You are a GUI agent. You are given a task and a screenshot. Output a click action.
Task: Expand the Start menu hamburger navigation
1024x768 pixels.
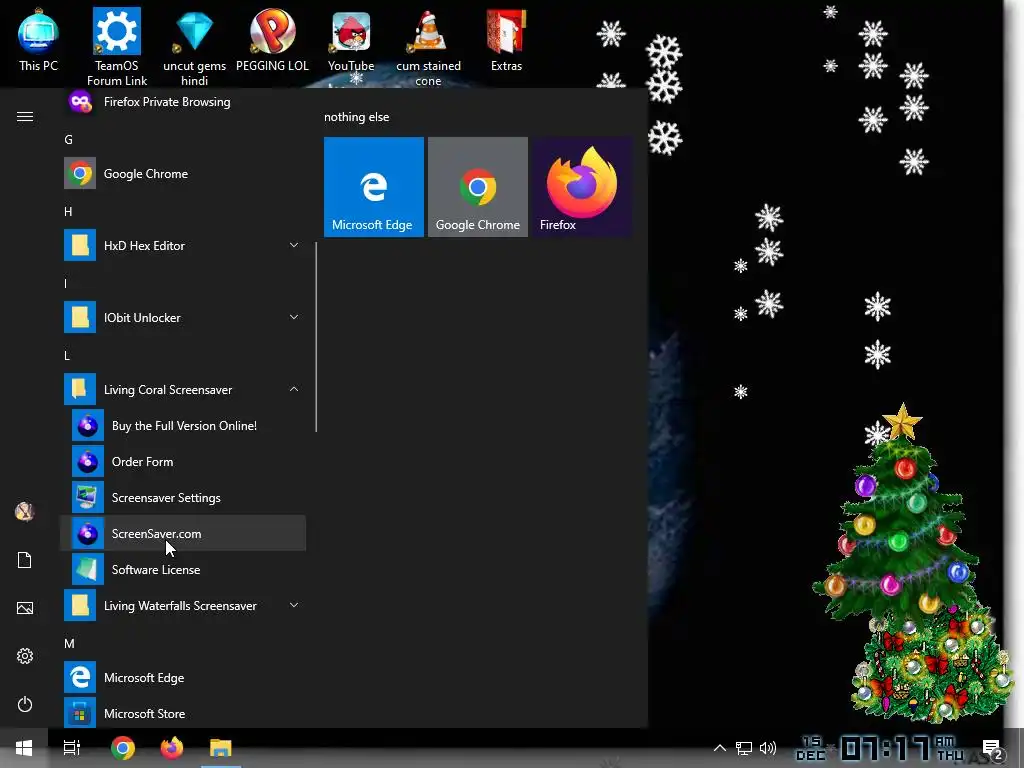[25, 116]
